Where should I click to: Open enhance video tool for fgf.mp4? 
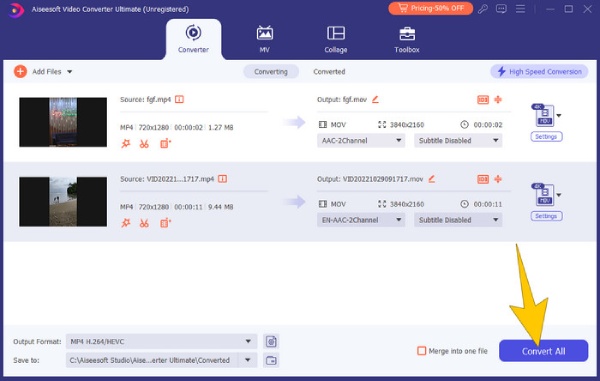[165, 144]
